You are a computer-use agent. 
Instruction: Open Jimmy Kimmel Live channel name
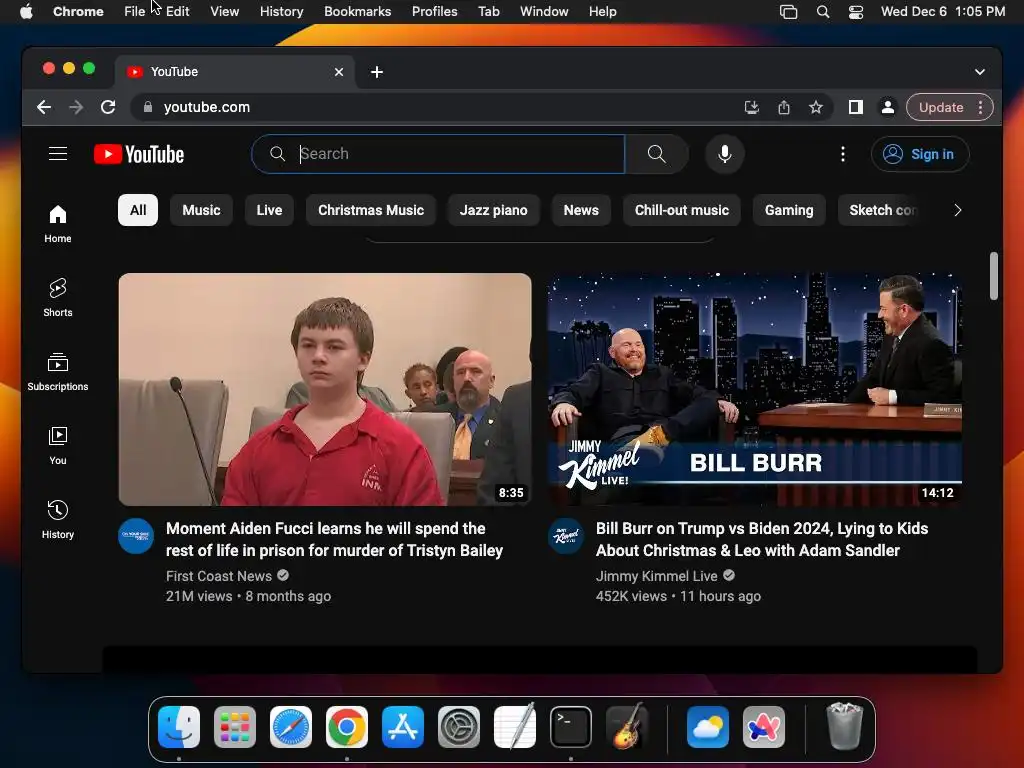pos(656,576)
